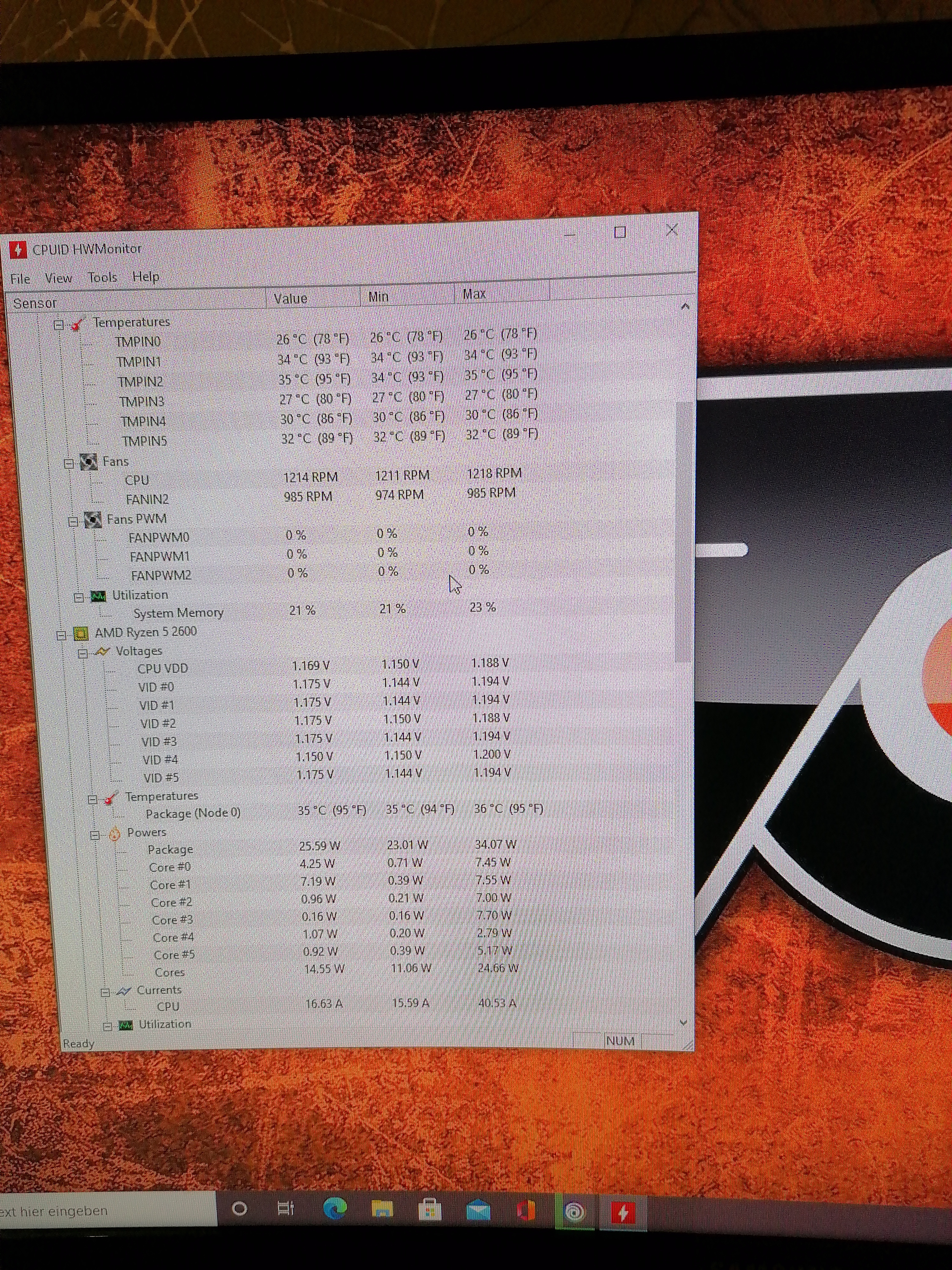Image resolution: width=952 pixels, height=1270 pixels.
Task: Open the View menu
Action: tap(58, 278)
